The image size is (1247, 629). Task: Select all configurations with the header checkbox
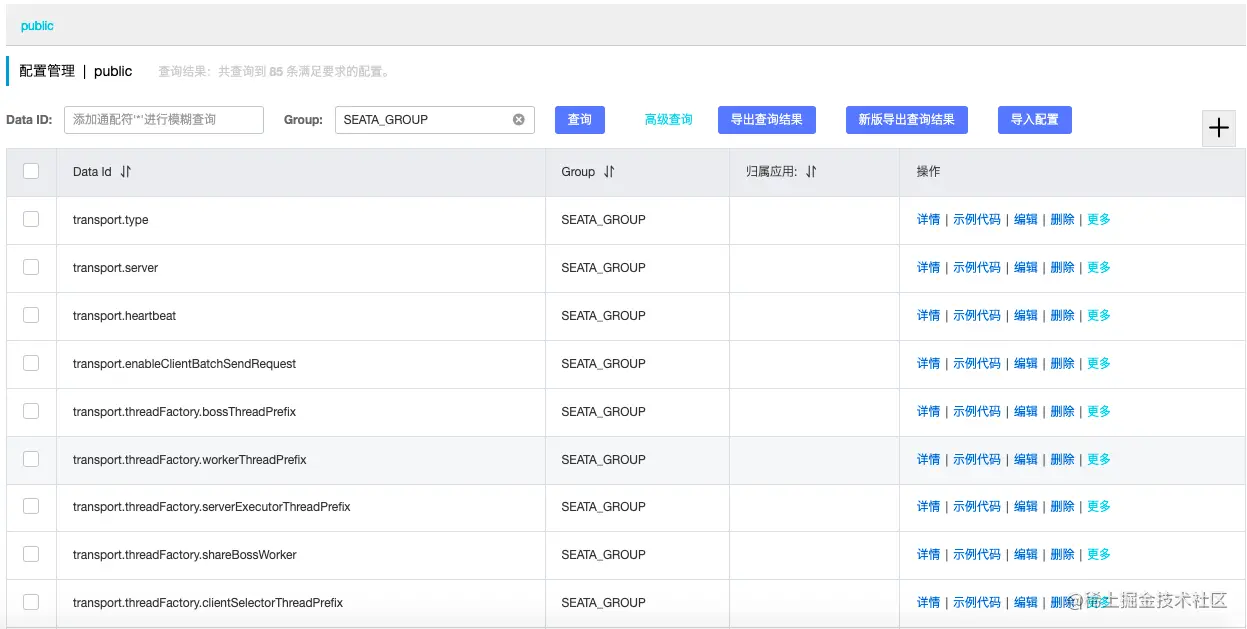point(31,171)
